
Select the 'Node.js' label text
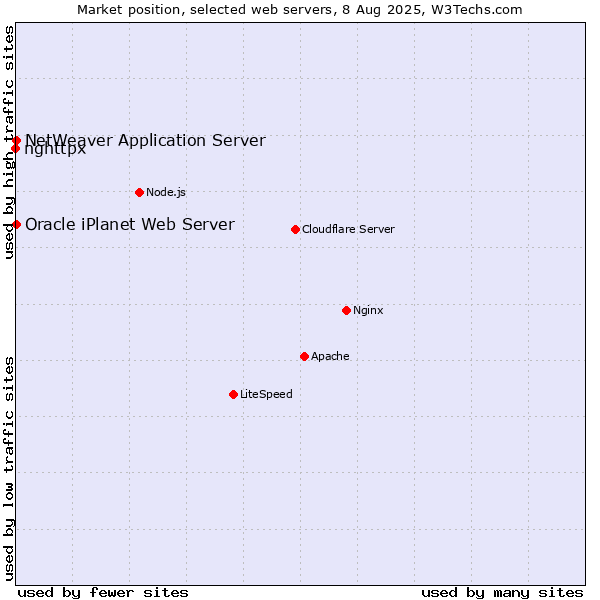click(166, 192)
